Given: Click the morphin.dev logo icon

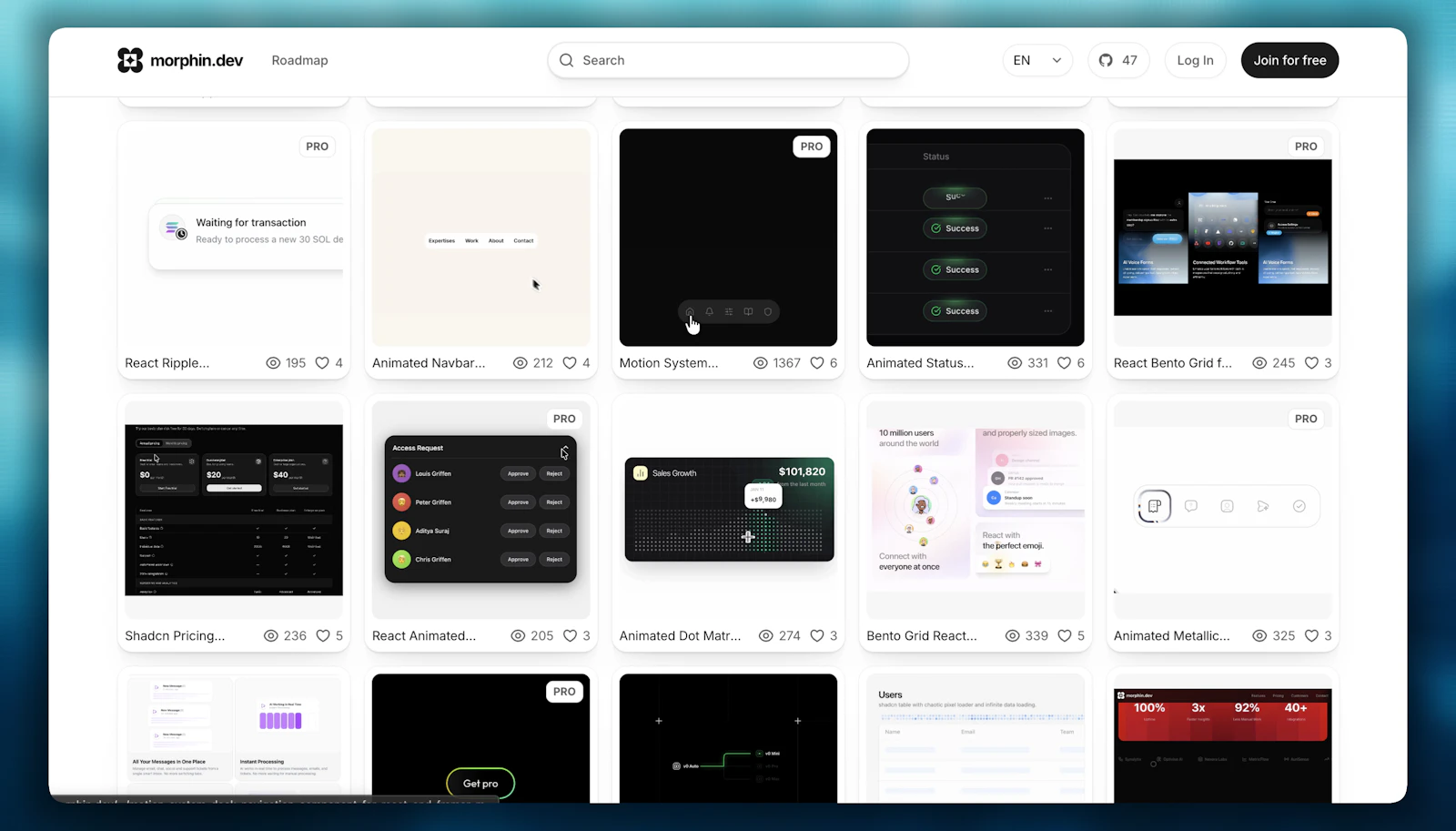Looking at the screenshot, I should pyautogui.click(x=130, y=60).
